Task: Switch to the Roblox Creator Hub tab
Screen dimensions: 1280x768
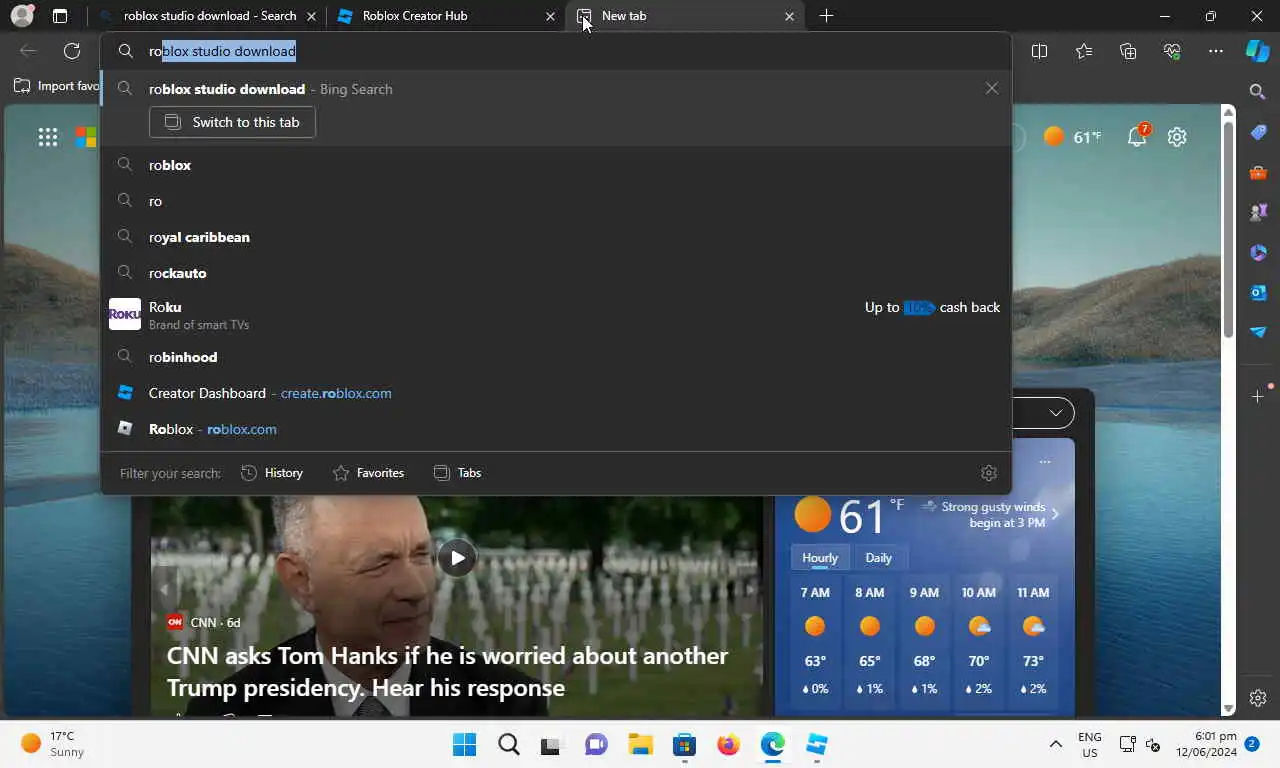Action: [445, 16]
